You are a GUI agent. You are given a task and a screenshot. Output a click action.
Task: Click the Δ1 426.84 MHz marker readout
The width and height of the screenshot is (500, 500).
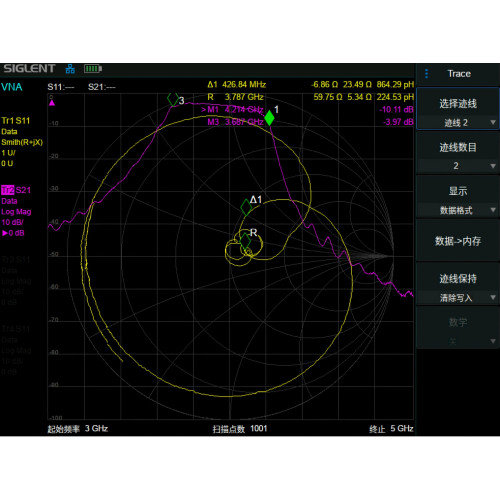point(236,85)
